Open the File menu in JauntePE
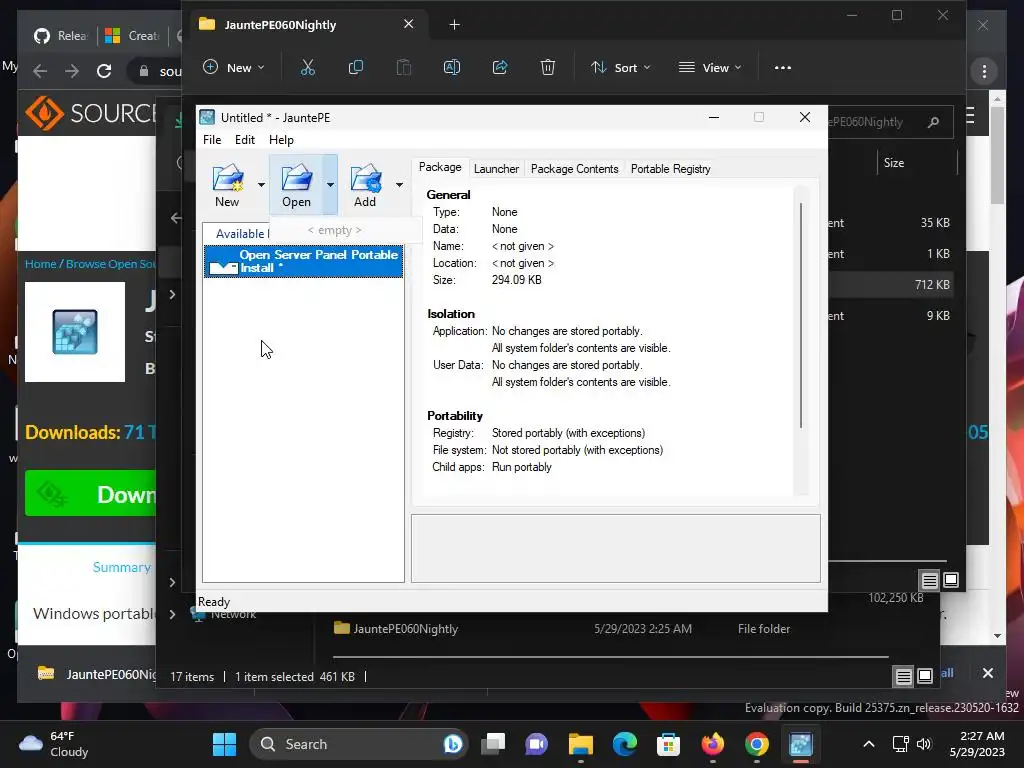Image resolution: width=1024 pixels, height=768 pixels. 212,140
